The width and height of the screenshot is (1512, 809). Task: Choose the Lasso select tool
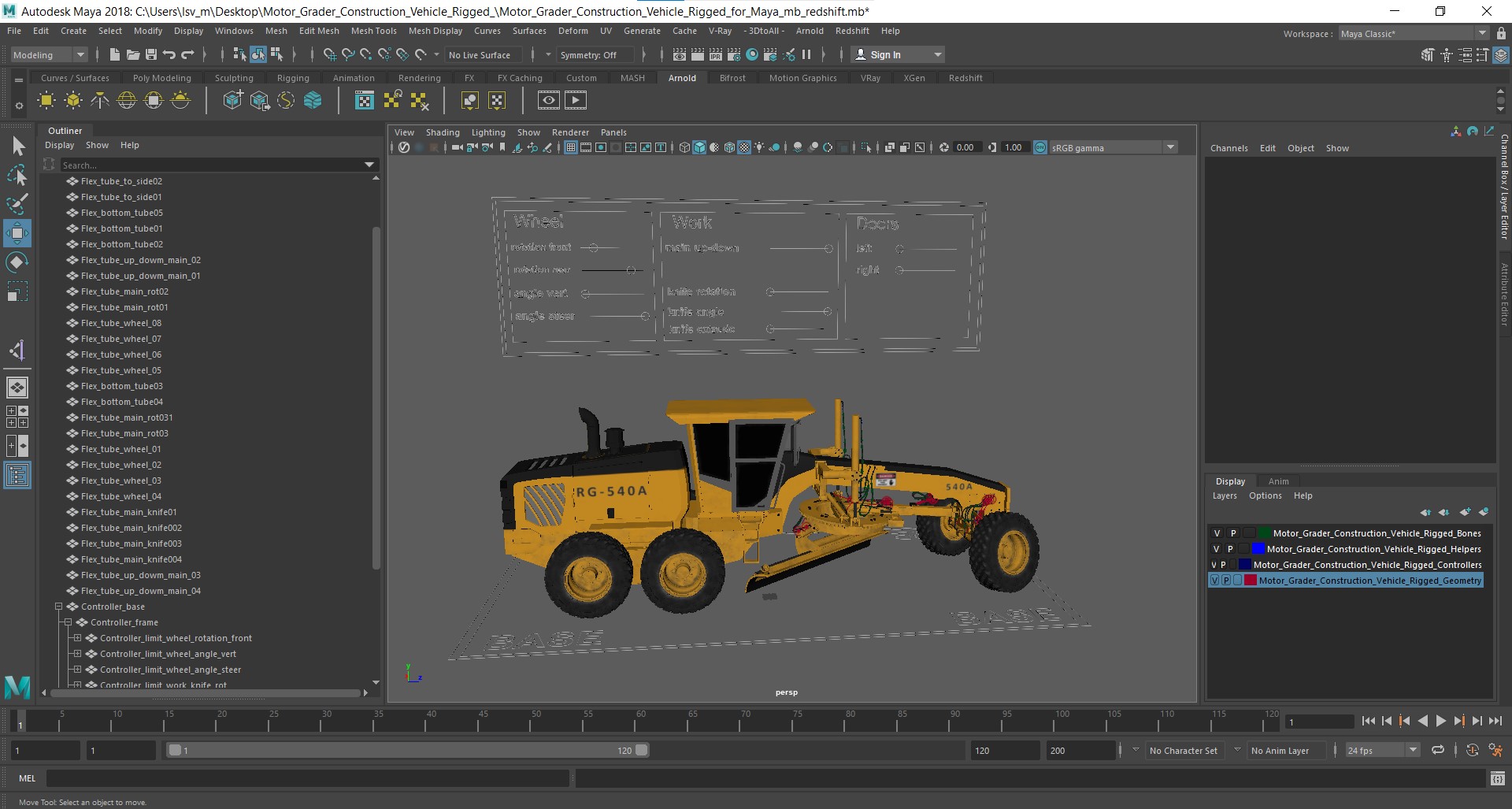(17, 175)
